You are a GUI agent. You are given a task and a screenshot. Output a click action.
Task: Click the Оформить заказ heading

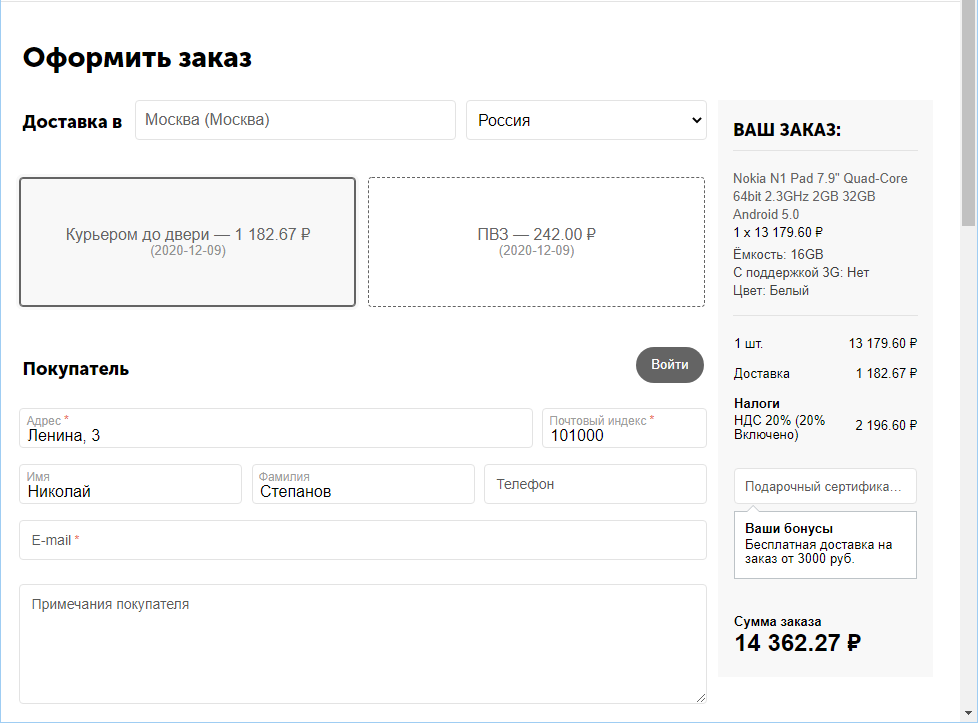137,57
